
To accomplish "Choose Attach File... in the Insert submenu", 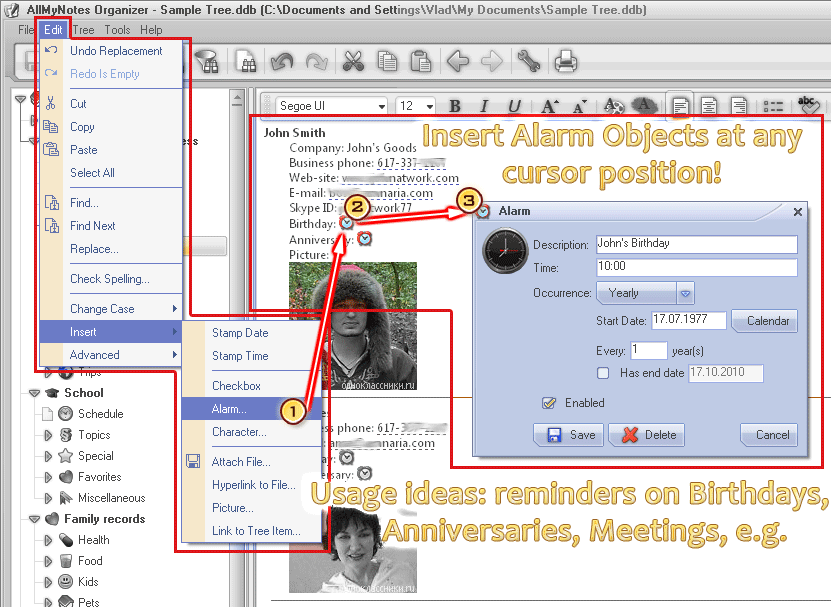I will click(251, 462).
